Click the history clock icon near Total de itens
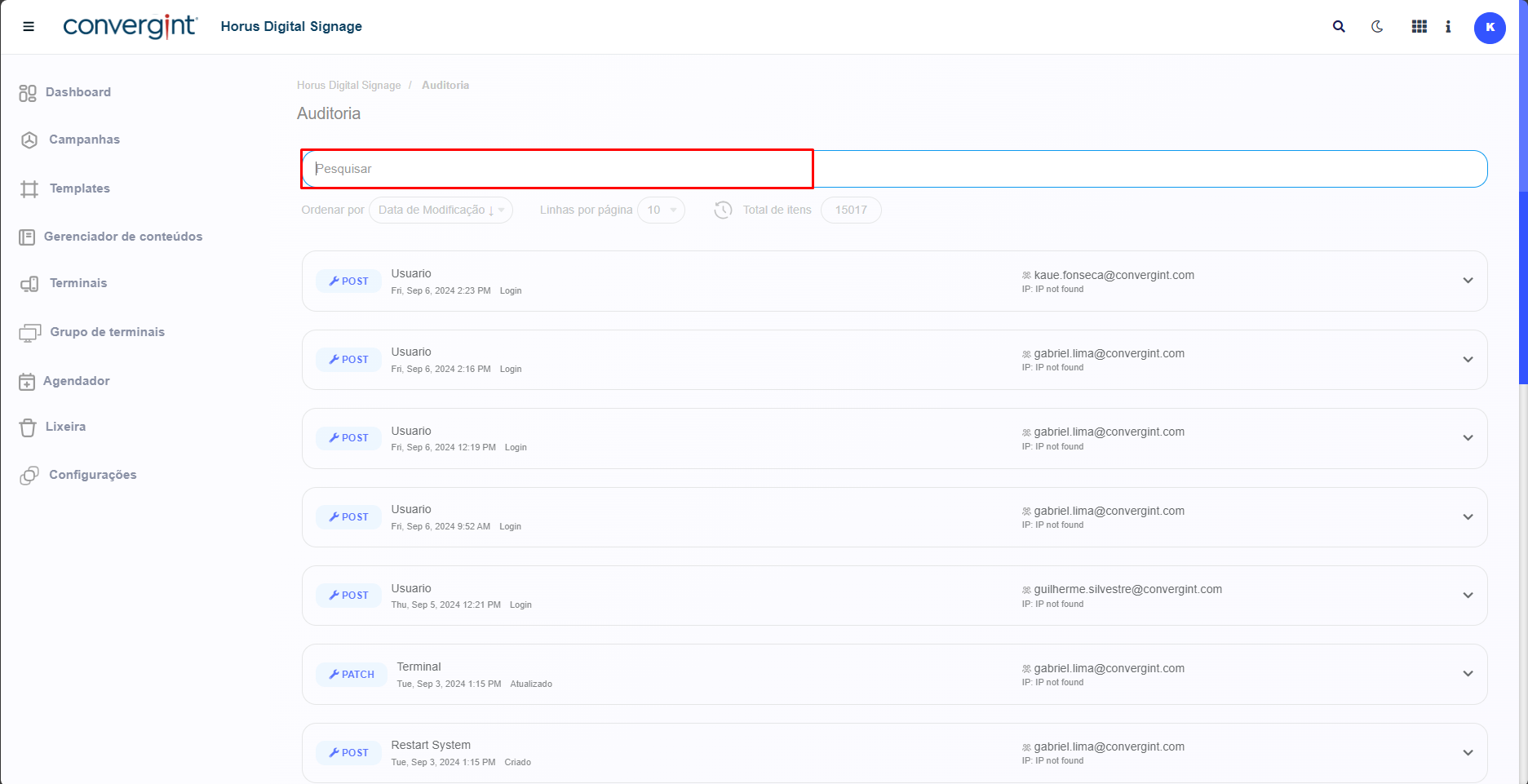Viewport: 1528px width, 784px height. click(x=723, y=210)
